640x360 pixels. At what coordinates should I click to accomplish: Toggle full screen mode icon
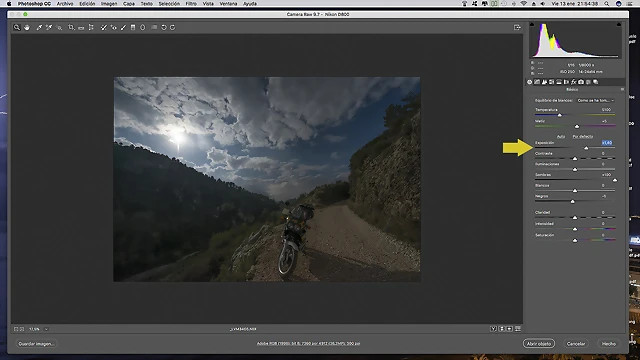pos(517,27)
